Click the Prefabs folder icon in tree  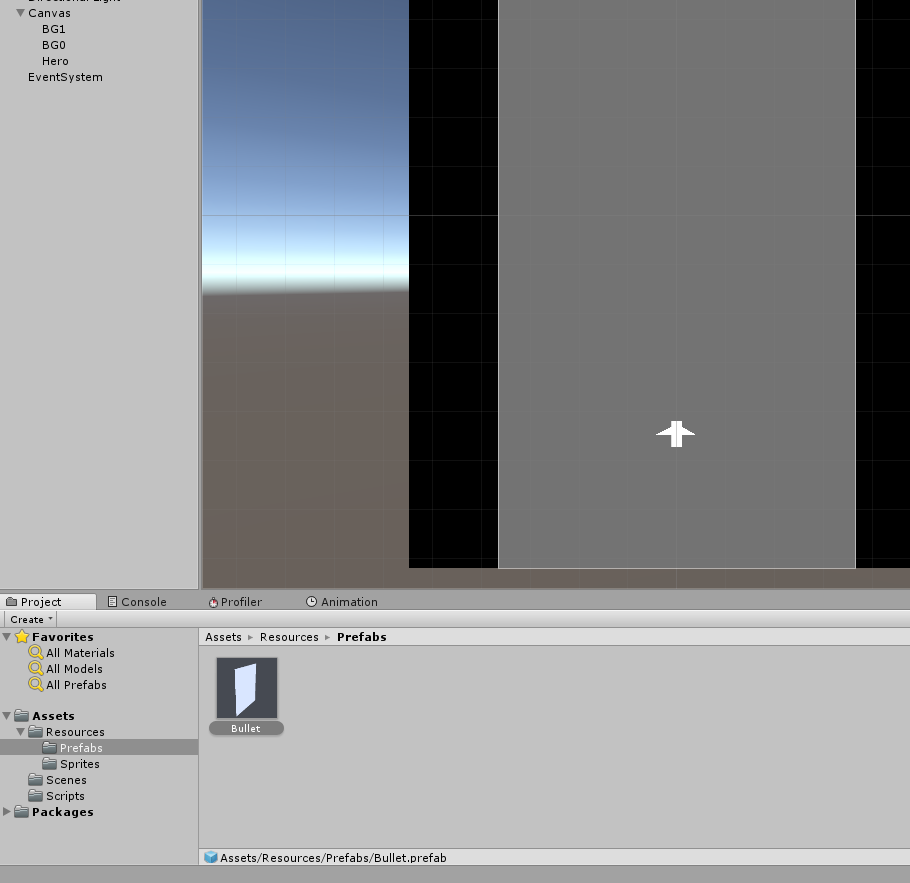pyautogui.click(x=50, y=747)
